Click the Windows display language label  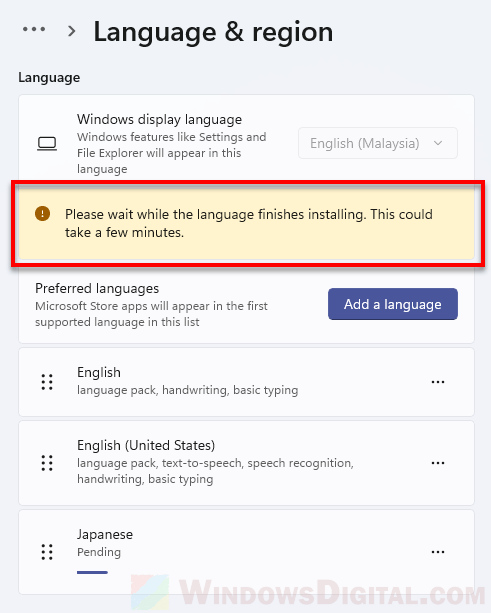click(x=159, y=119)
